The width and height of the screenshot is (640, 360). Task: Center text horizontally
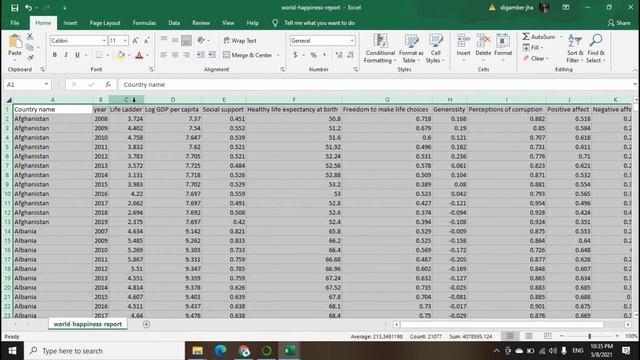(x=175, y=55)
